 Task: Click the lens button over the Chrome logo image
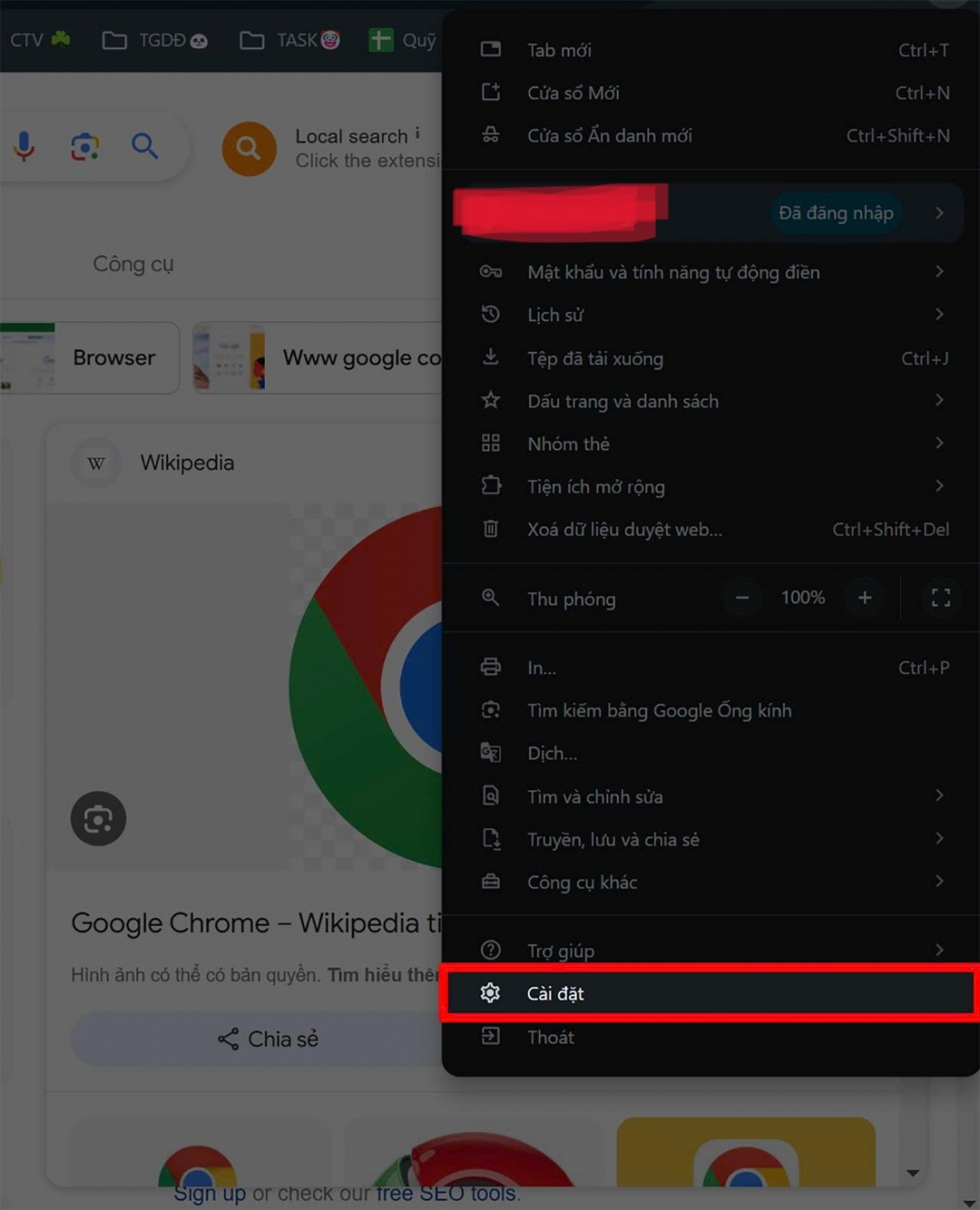coord(98,819)
